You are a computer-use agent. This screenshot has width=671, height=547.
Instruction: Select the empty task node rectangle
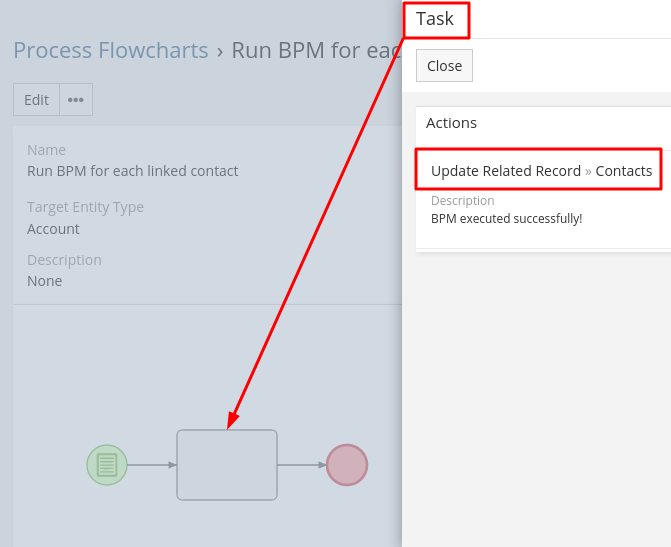227,465
